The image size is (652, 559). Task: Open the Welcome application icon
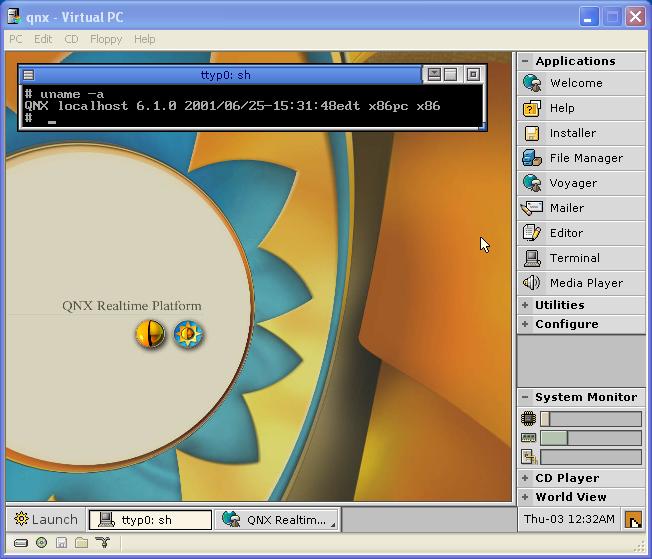[x=531, y=83]
